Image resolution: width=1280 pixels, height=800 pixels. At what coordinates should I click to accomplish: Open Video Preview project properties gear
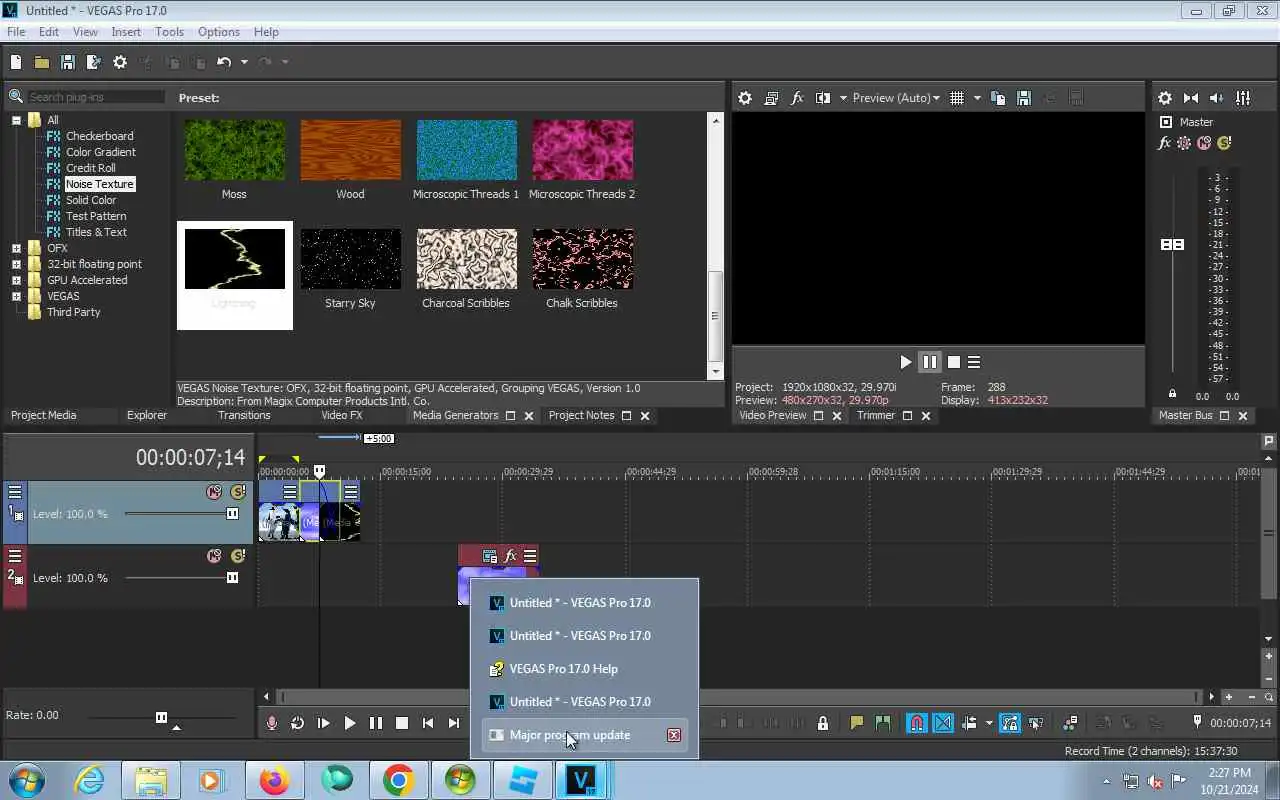click(745, 98)
